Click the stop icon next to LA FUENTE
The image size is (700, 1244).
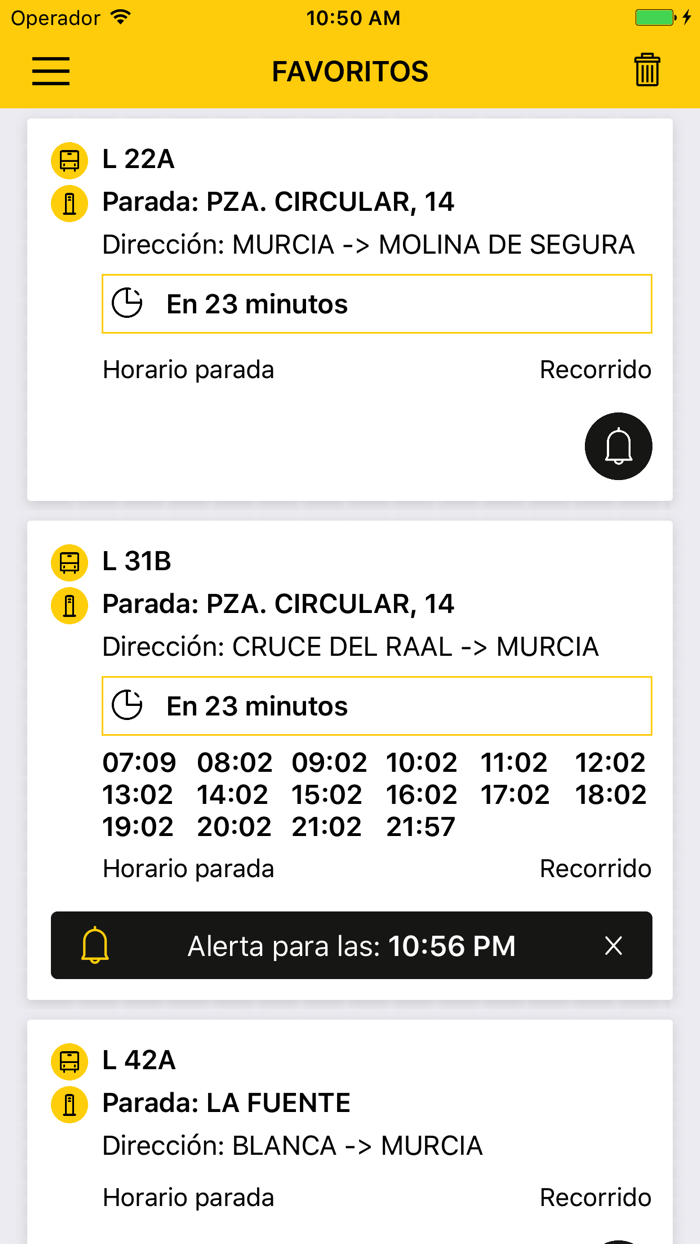(x=68, y=1103)
